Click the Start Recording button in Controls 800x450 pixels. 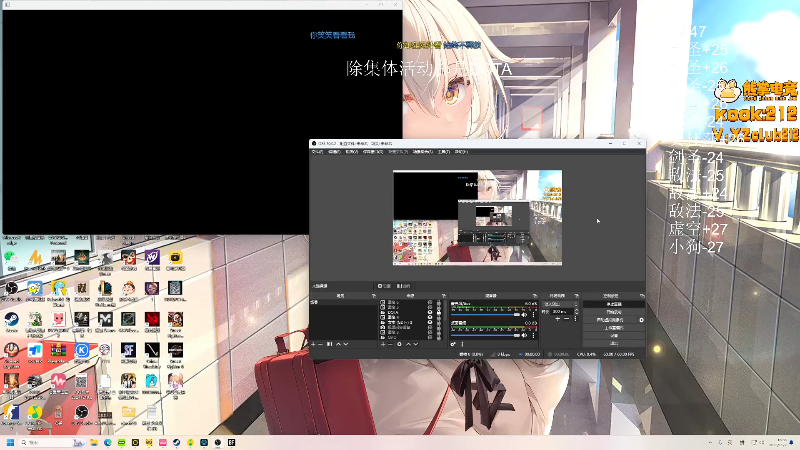coord(614,312)
